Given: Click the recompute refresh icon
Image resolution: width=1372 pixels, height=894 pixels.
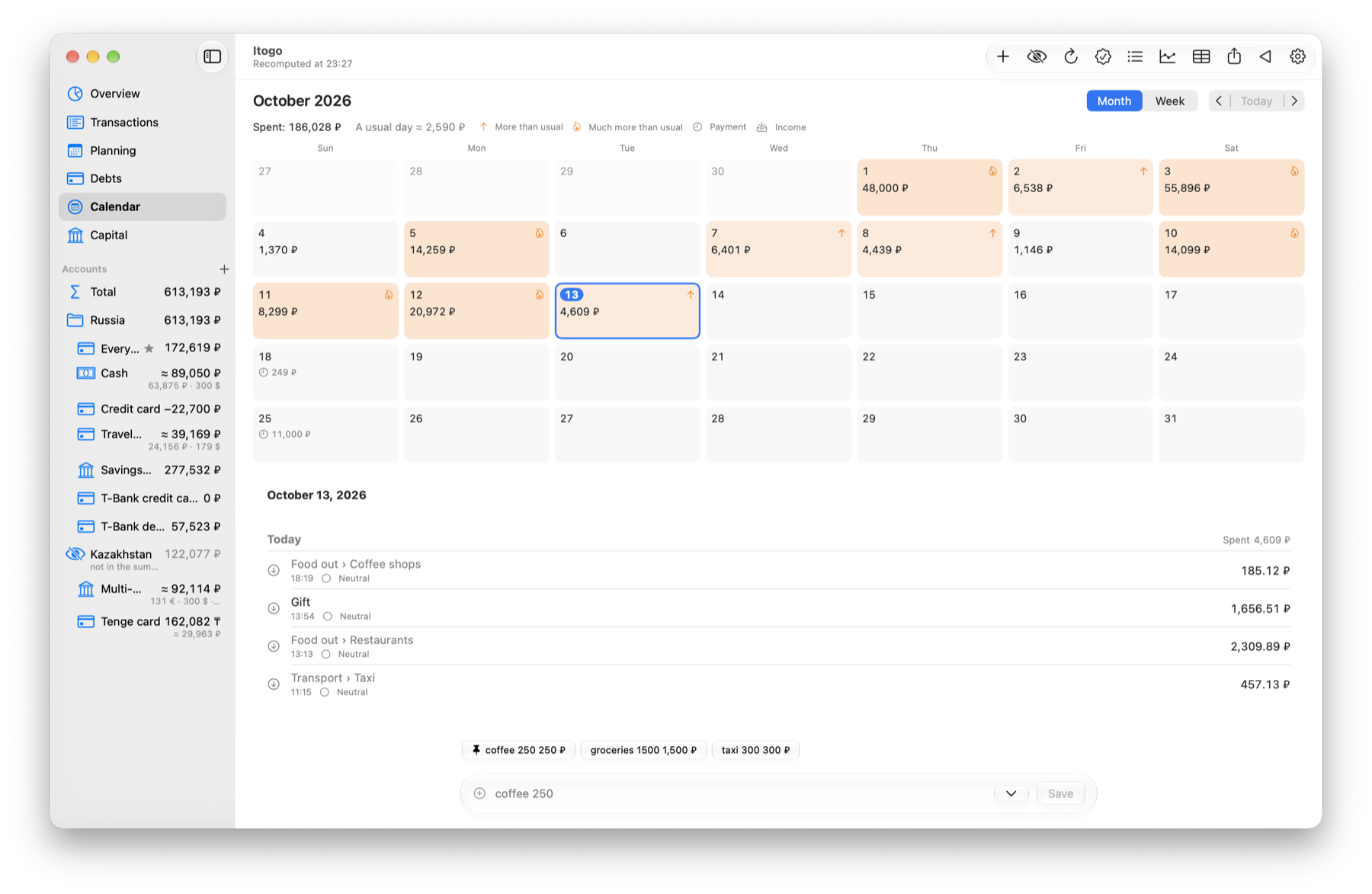Looking at the screenshot, I should coord(1070,56).
